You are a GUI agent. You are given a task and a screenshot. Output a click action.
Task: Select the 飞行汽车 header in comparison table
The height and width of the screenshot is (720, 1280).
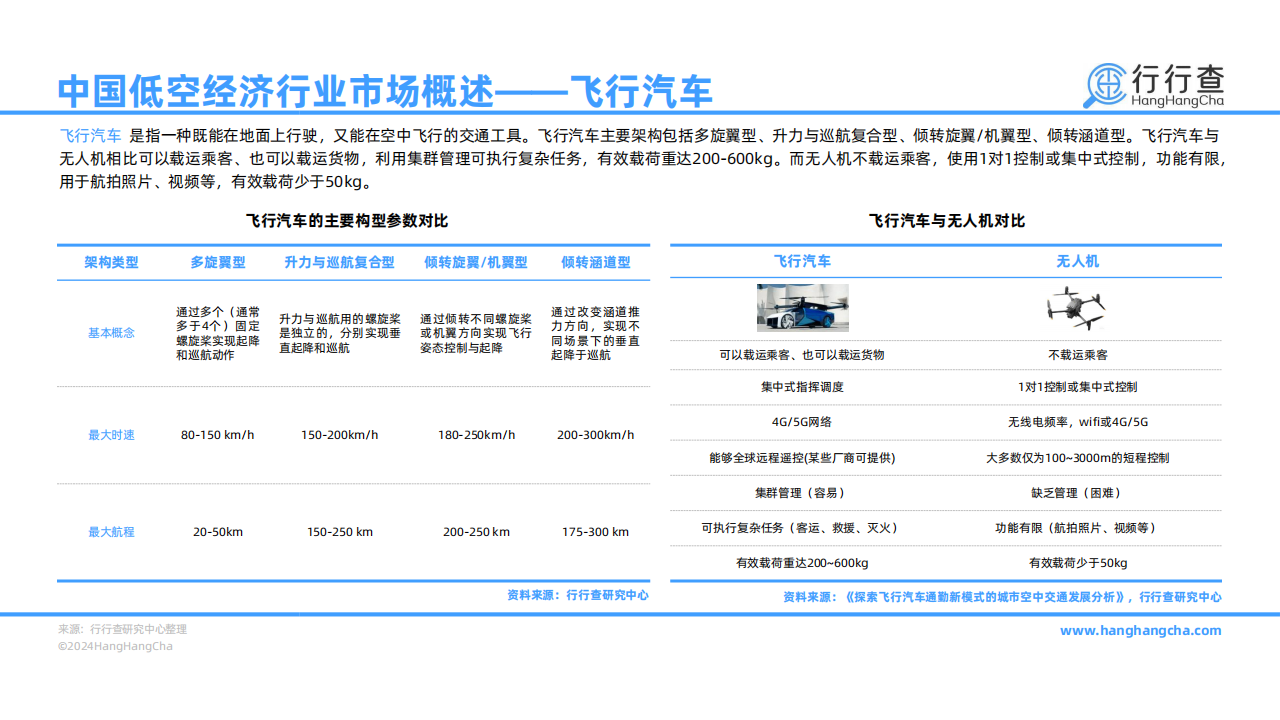(x=802, y=261)
